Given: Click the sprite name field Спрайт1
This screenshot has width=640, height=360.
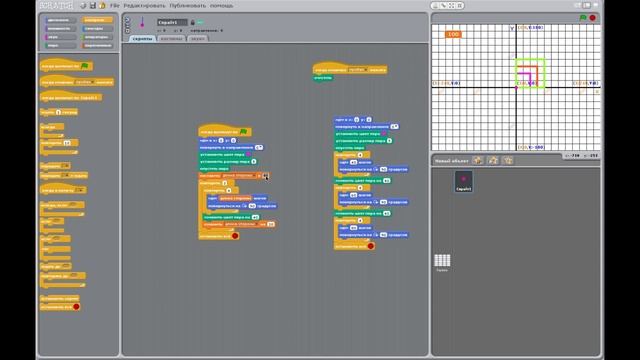Looking at the screenshot, I should [172, 22].
